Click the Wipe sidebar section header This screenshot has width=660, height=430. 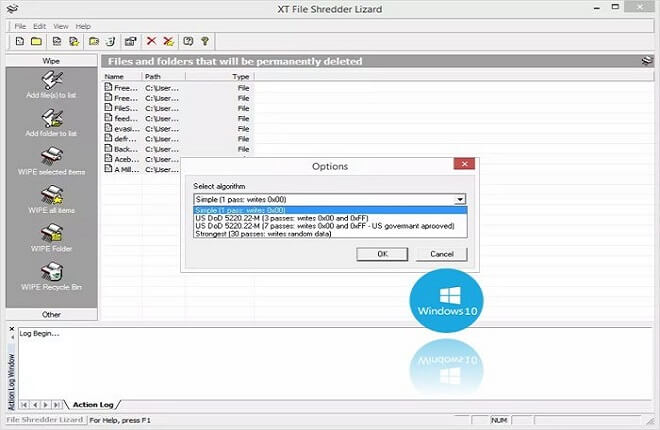point(51,61)
